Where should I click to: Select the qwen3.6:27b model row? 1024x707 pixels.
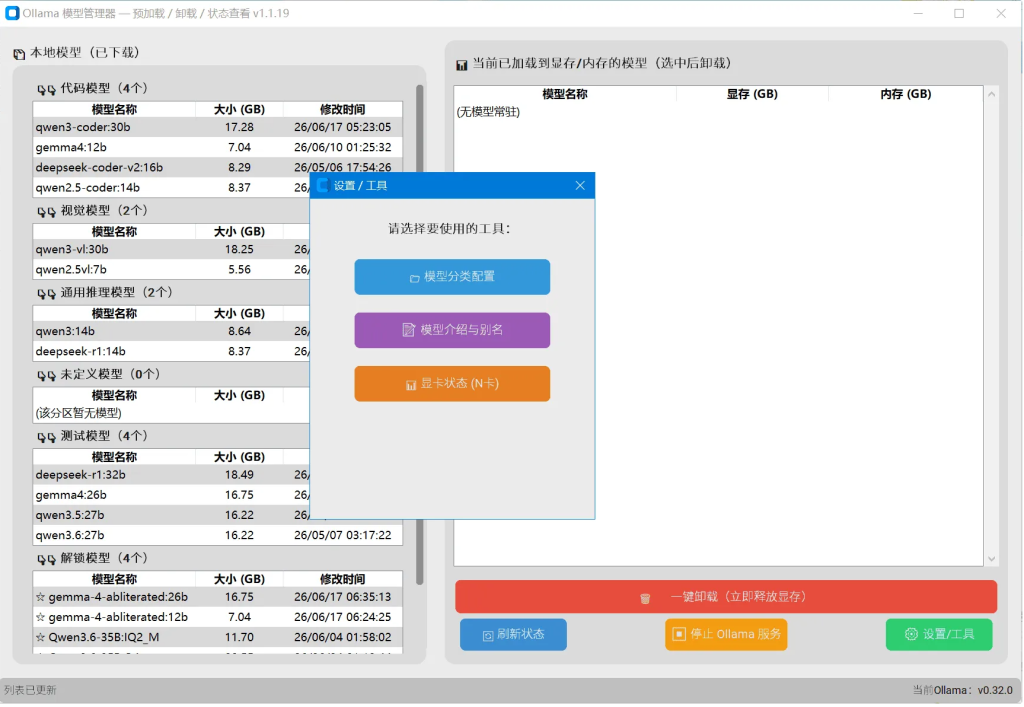(x=217, y=535)
